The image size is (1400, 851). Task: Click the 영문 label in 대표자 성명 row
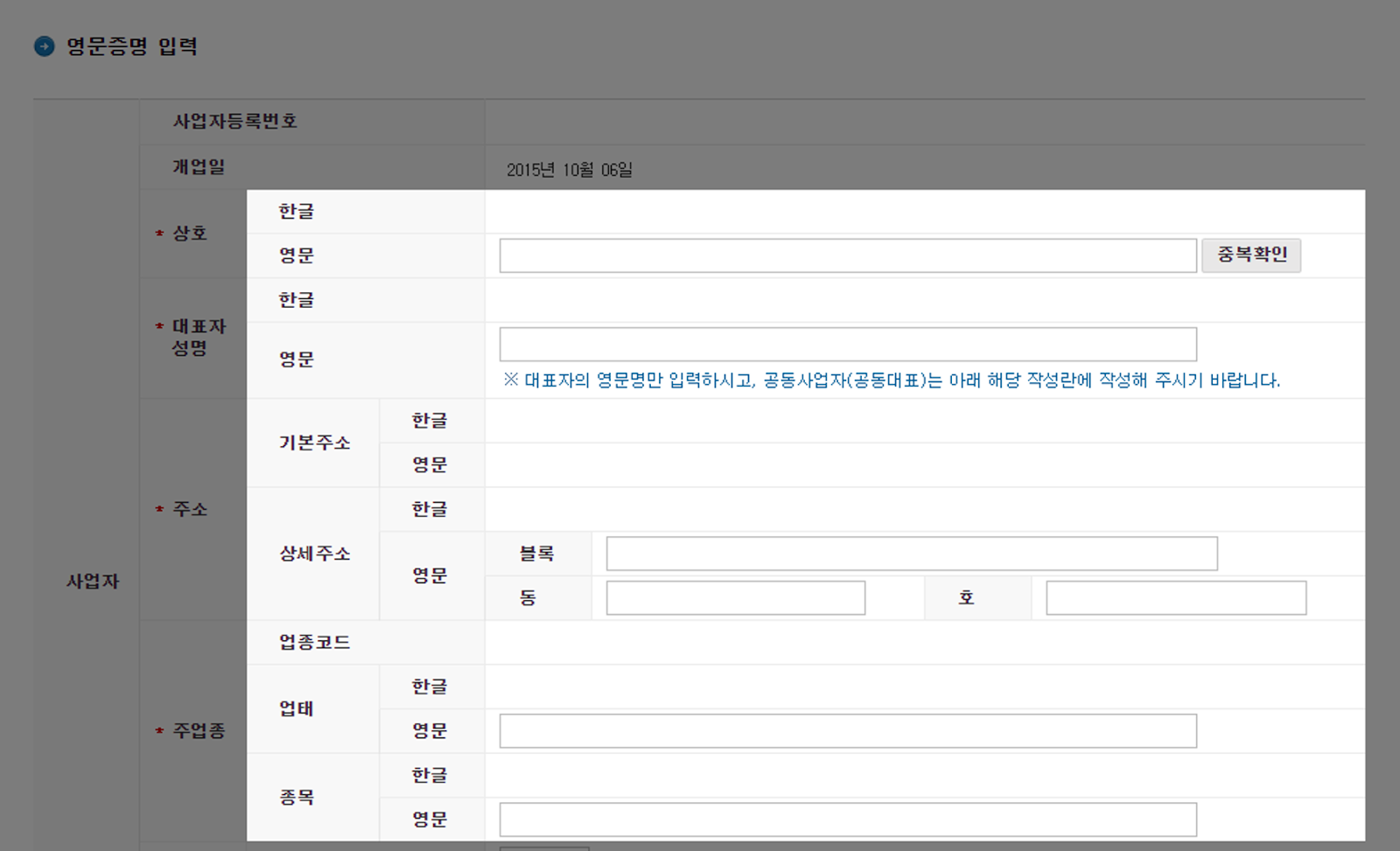coord(297,359)
